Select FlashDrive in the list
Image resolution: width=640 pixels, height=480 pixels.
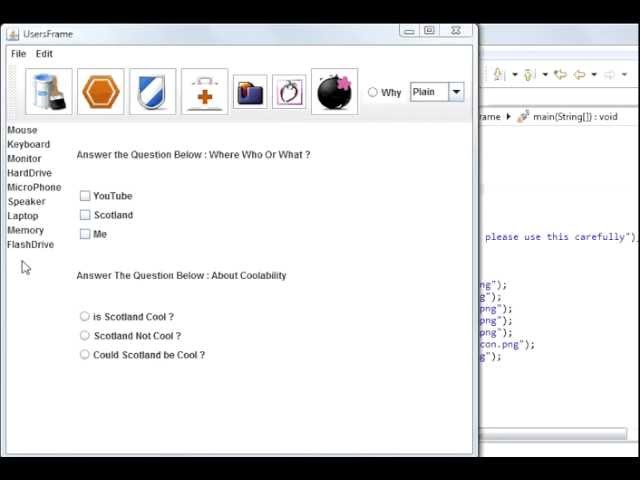tap(31, 244)
